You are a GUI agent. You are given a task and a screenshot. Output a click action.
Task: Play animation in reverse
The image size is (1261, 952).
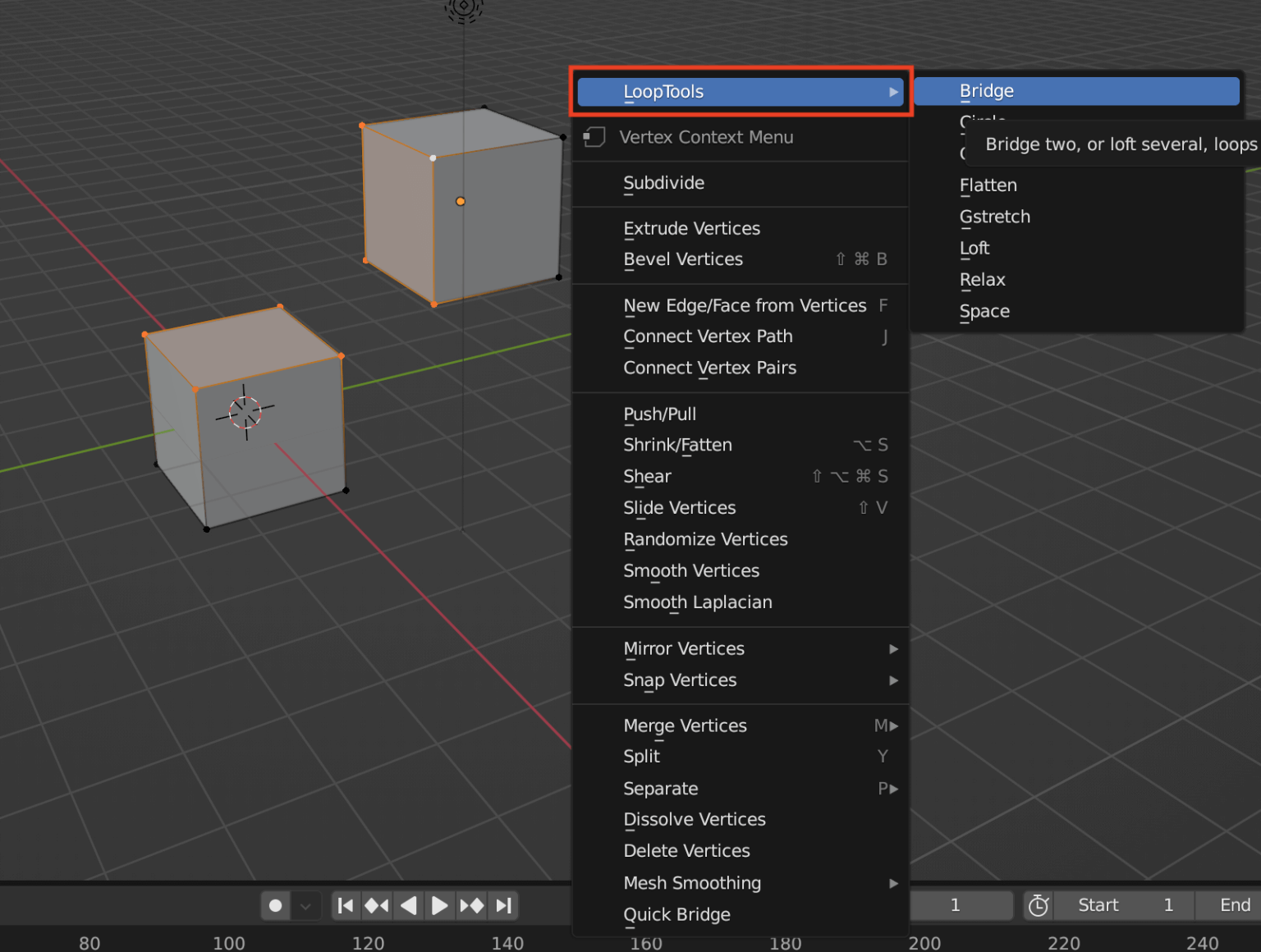pyautogui.click(x=408, y=905)
